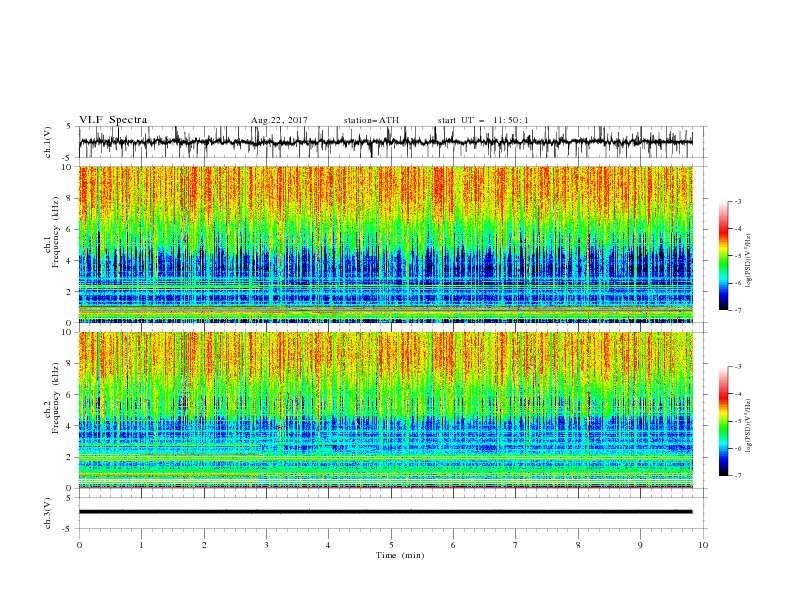Select the log(PSD) label beside ch.2 color bar
Image resolution: width=792 pixels, height=612 pixels.
748,425
